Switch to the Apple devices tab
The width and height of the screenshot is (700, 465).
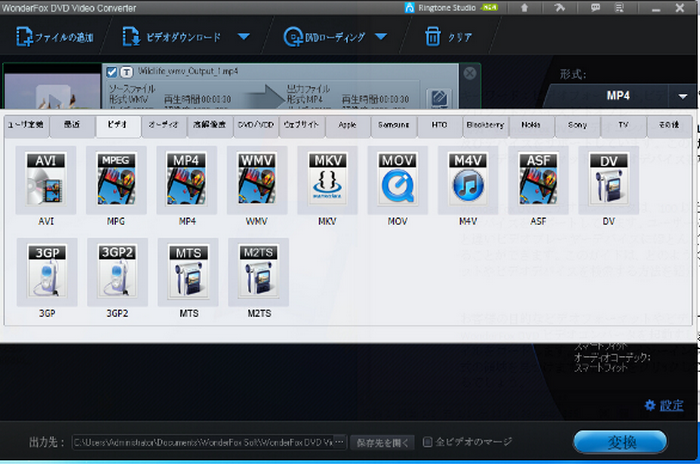pos(348,125)
